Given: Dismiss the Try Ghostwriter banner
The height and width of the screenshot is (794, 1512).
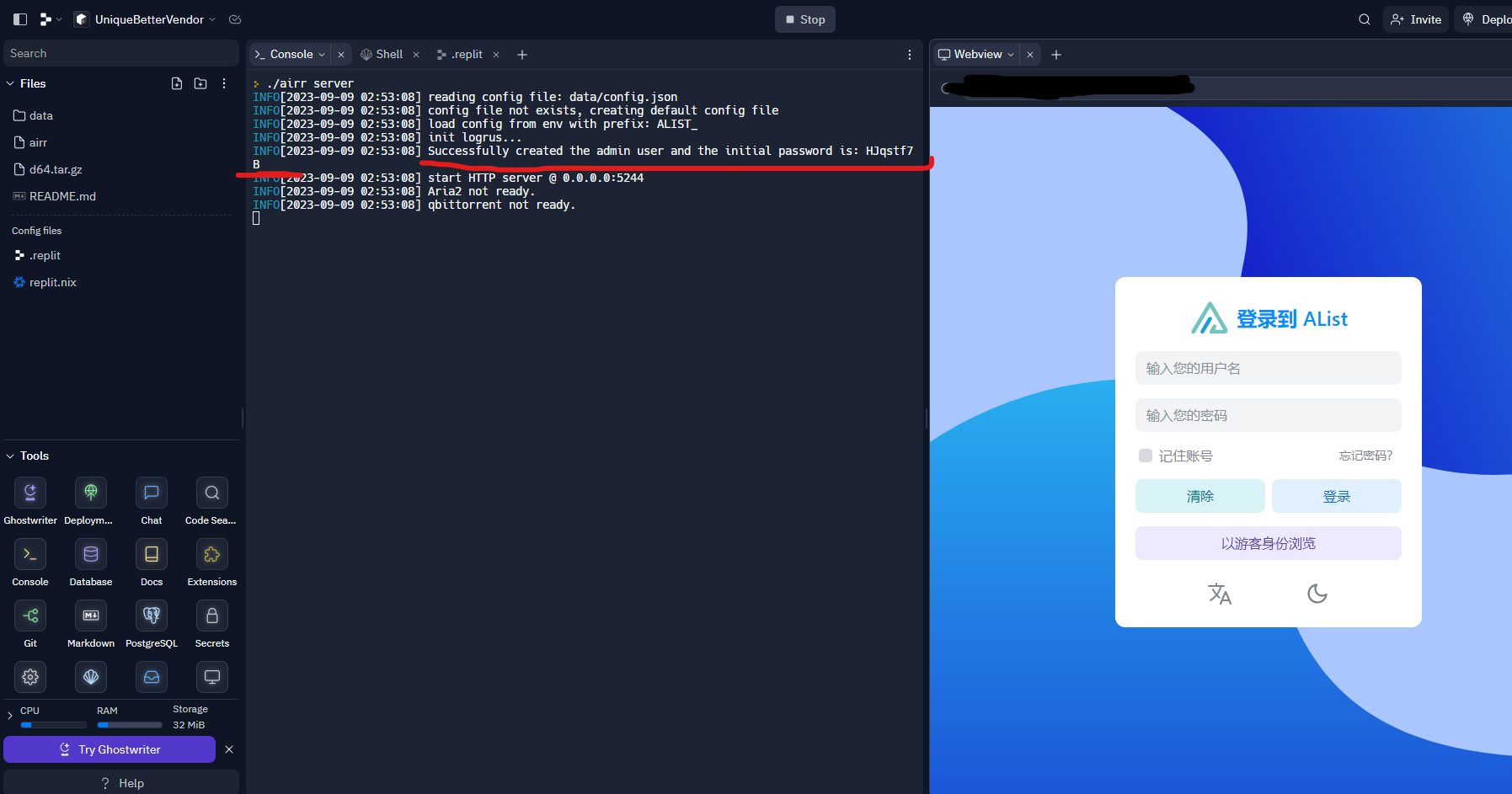Looking at the screenshot, I should point(229,749).
